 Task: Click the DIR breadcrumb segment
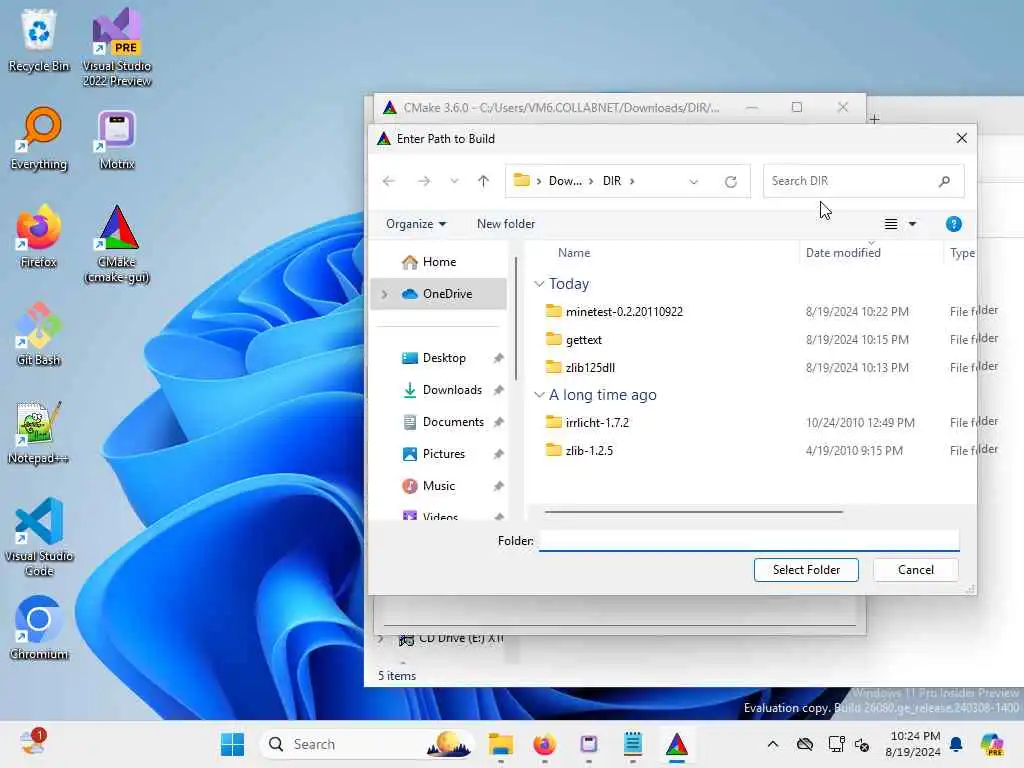point(612,181)
